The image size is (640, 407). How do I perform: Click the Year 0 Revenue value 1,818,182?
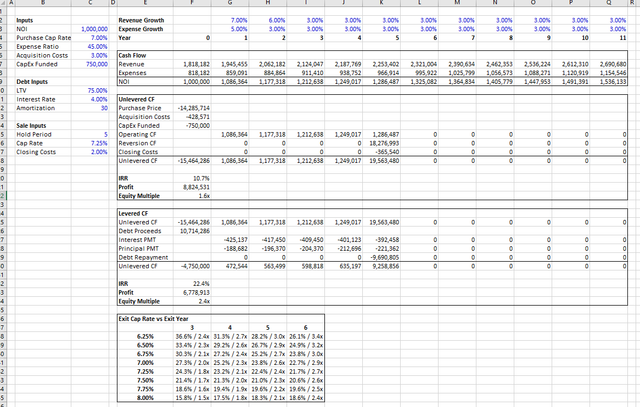[197, 64]
